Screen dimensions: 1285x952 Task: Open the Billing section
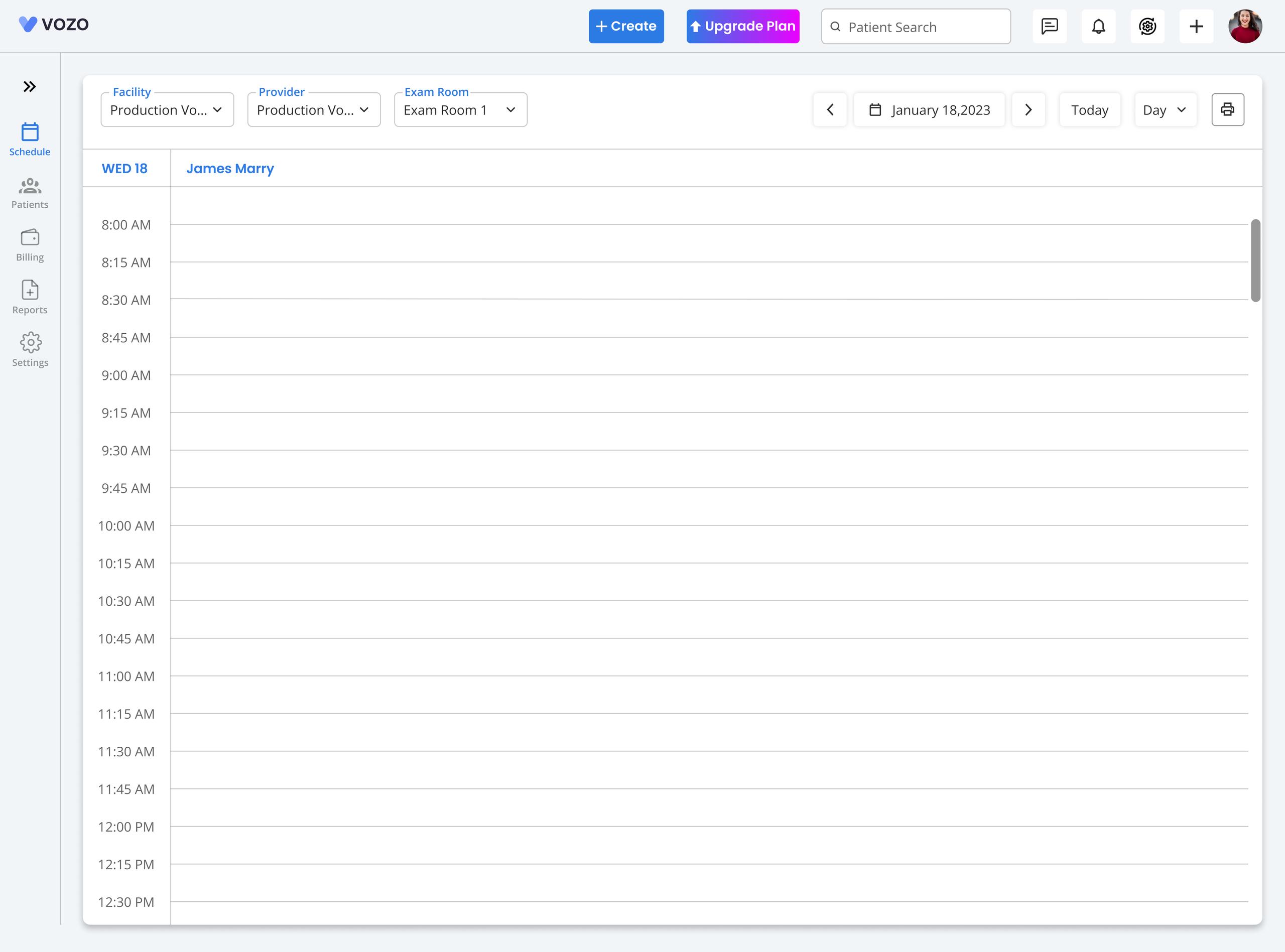coord(30,245)
